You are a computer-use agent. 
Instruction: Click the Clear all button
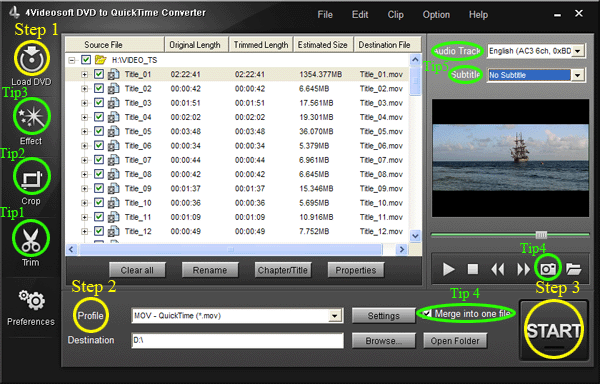point(137,270)
